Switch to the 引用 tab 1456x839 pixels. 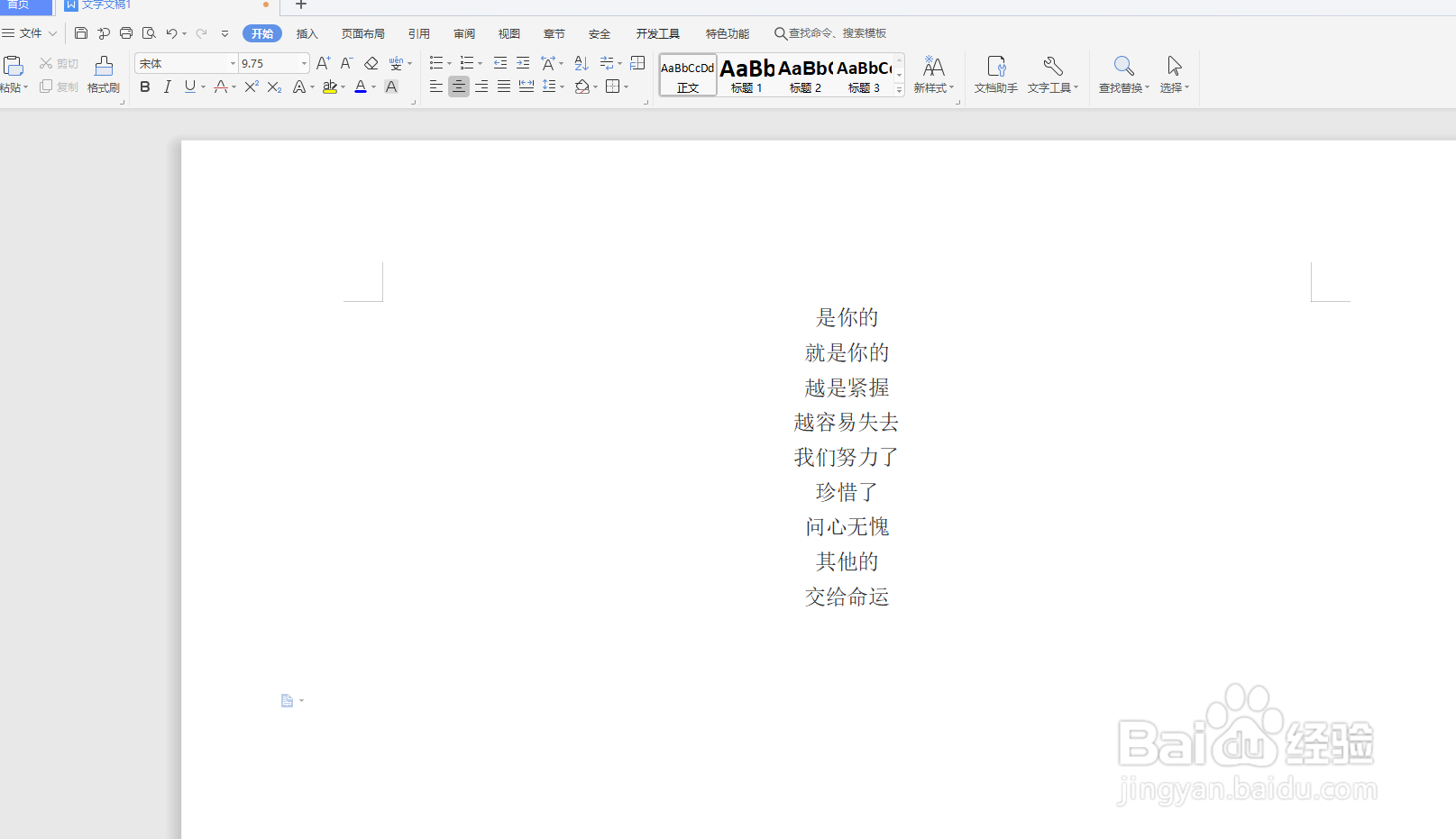[419, 33]
